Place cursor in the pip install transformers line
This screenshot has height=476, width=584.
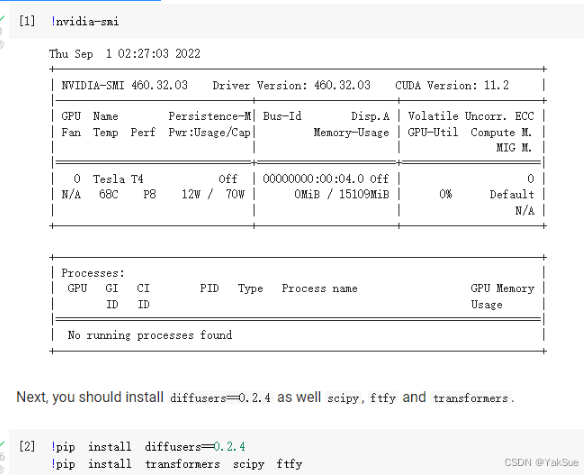177,464
